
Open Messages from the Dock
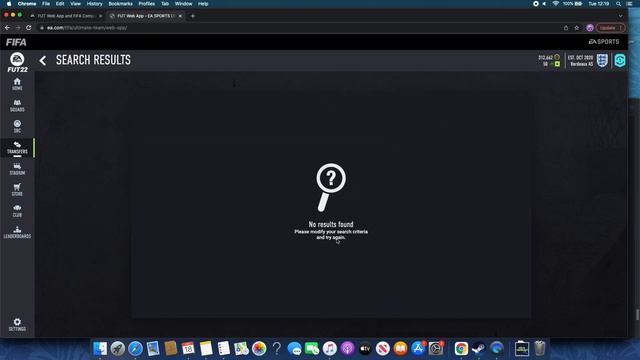[294, 348]
